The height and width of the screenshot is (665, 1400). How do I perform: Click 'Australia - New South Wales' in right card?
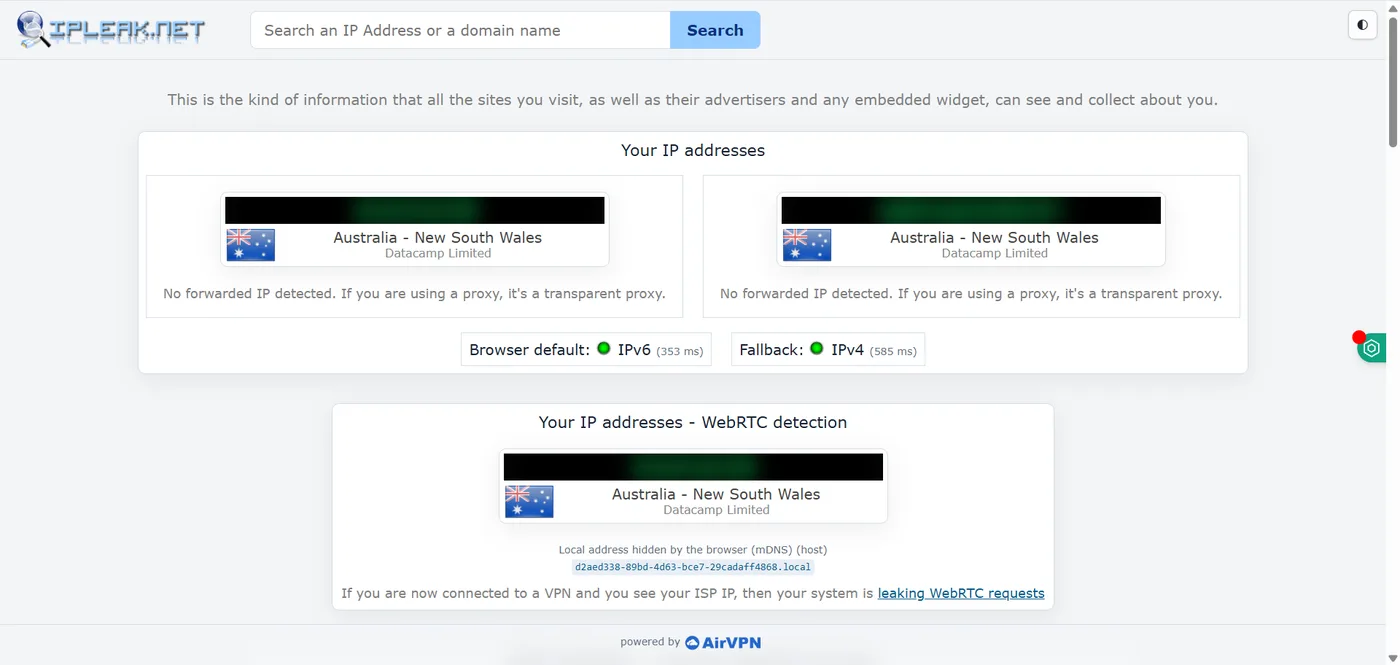click(995, 238)
